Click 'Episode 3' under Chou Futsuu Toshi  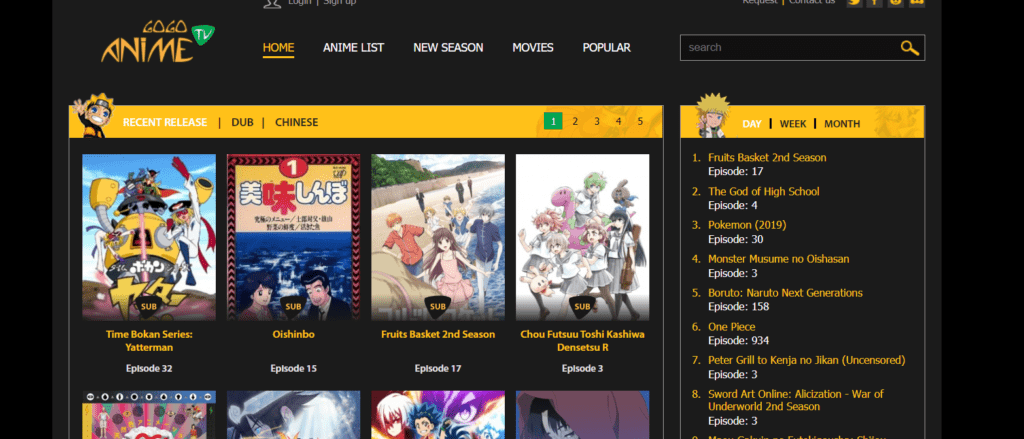click(x=583, y=368)
